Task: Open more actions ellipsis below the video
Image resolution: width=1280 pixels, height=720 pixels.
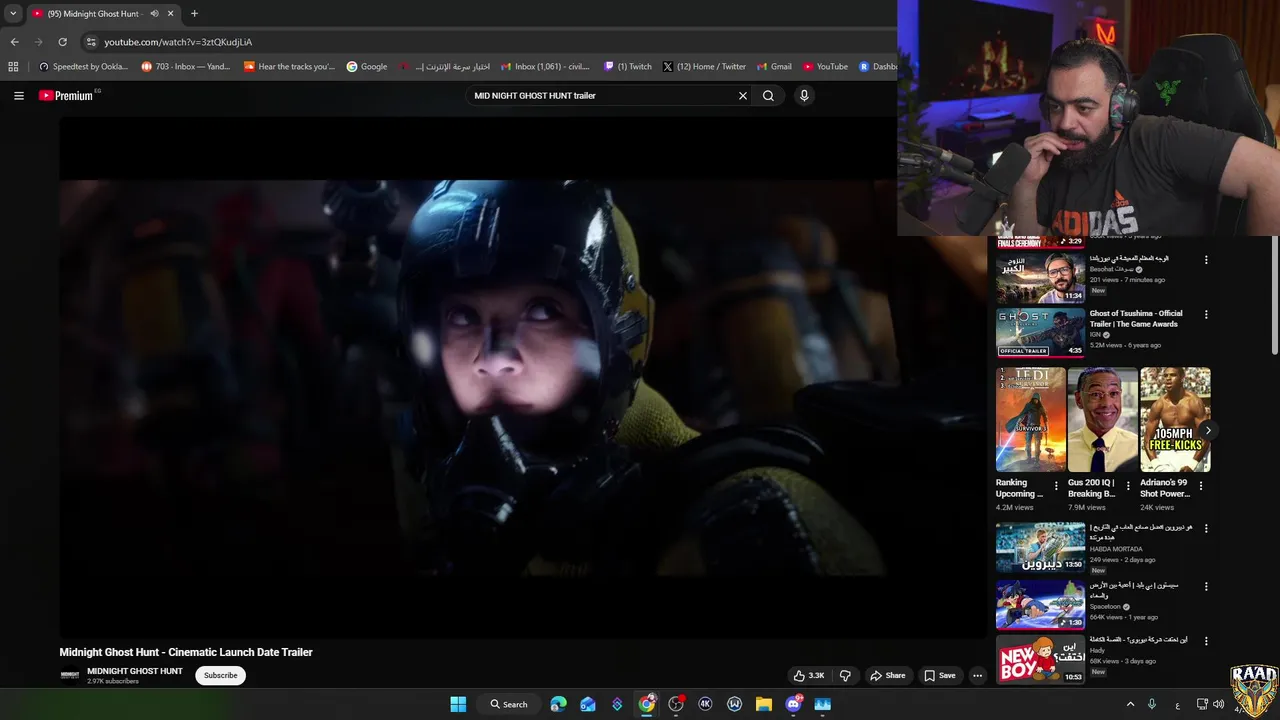Action: click(x=978, y=675)
